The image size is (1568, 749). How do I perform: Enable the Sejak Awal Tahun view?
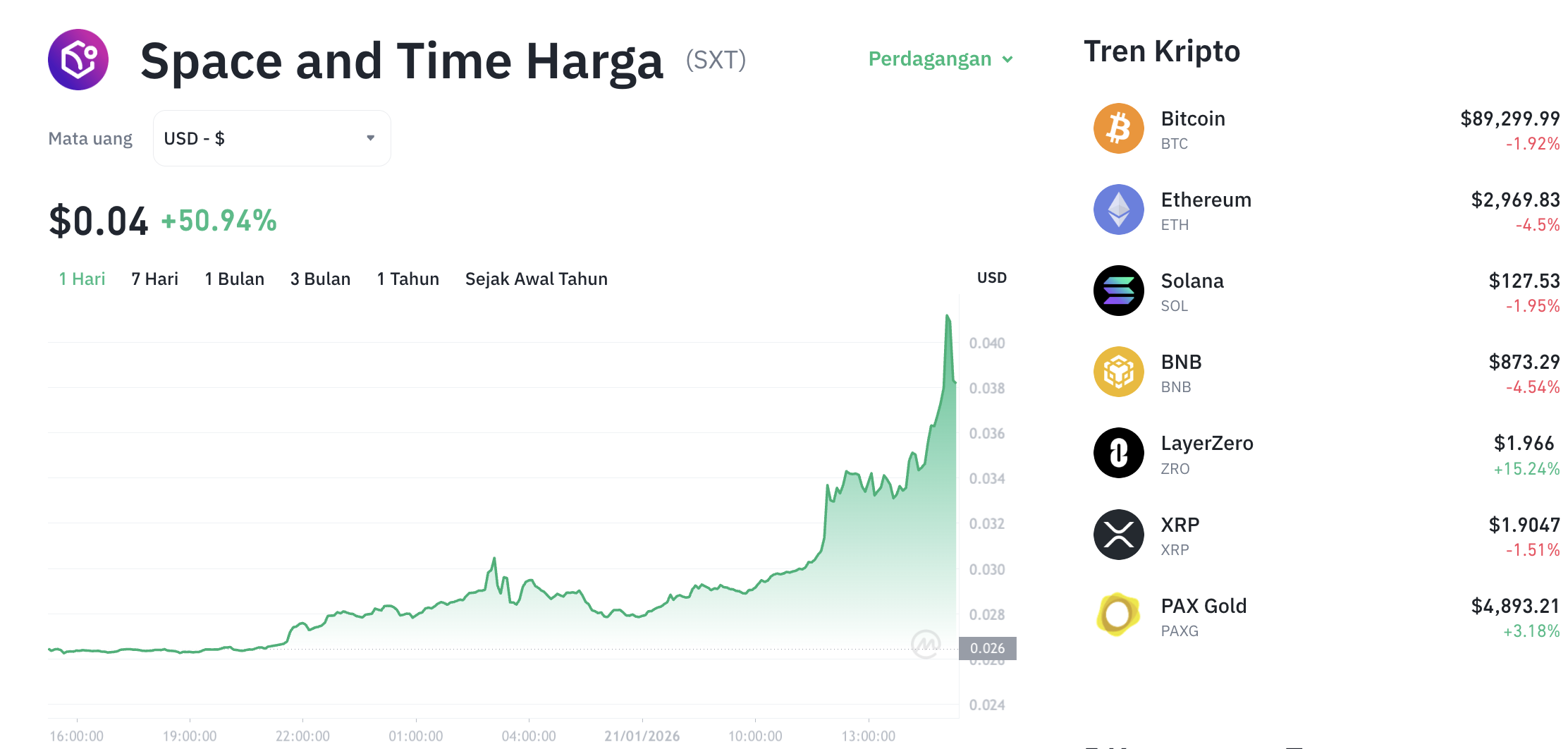click(536, 279)
